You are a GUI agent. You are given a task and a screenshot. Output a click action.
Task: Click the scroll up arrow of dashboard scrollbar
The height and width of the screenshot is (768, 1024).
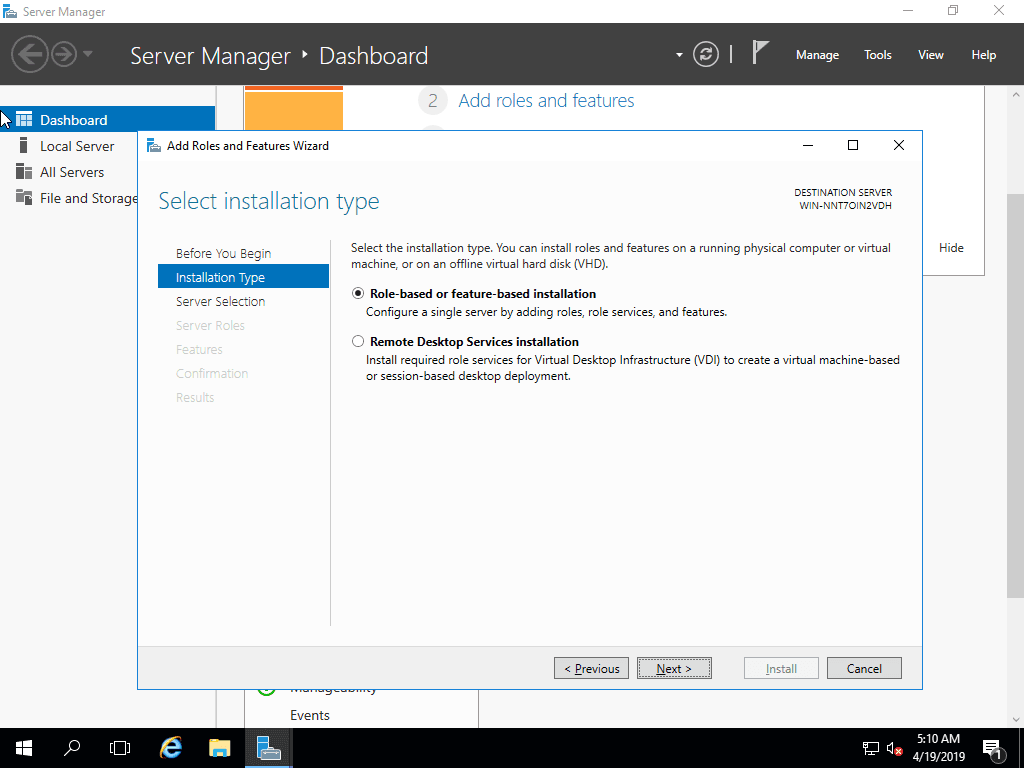click(1016, 95)
